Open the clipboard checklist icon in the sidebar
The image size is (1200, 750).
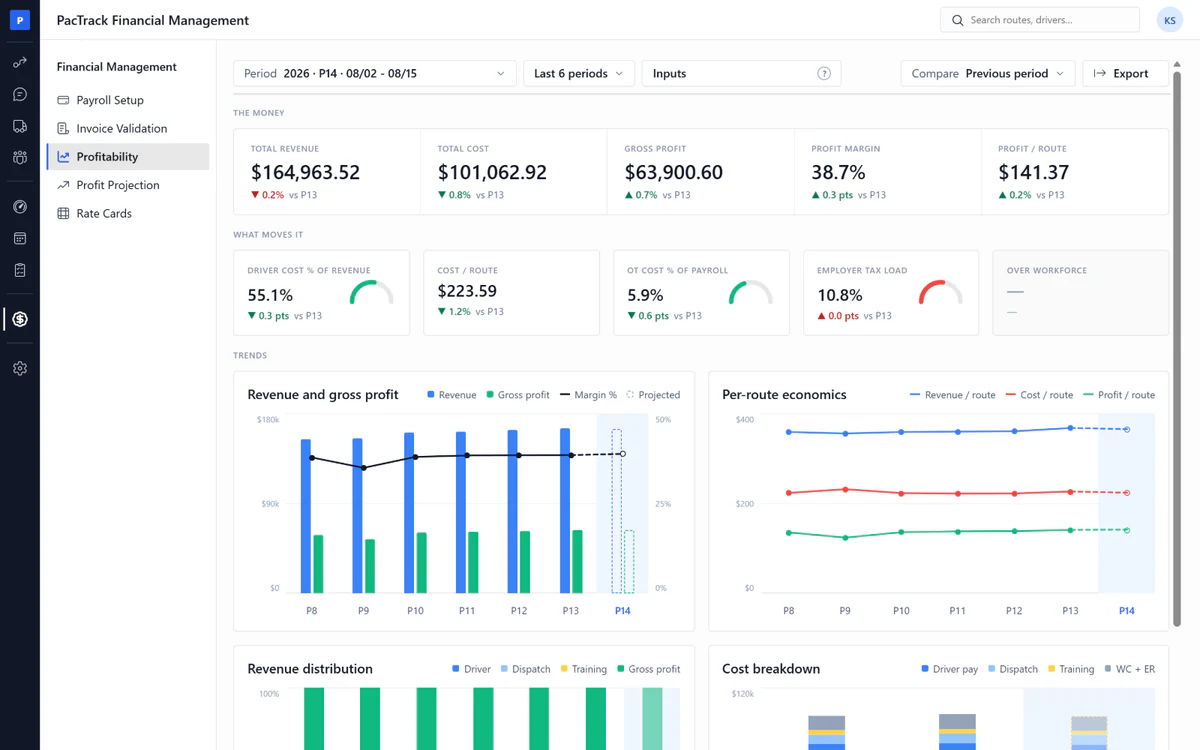[20, 271]
